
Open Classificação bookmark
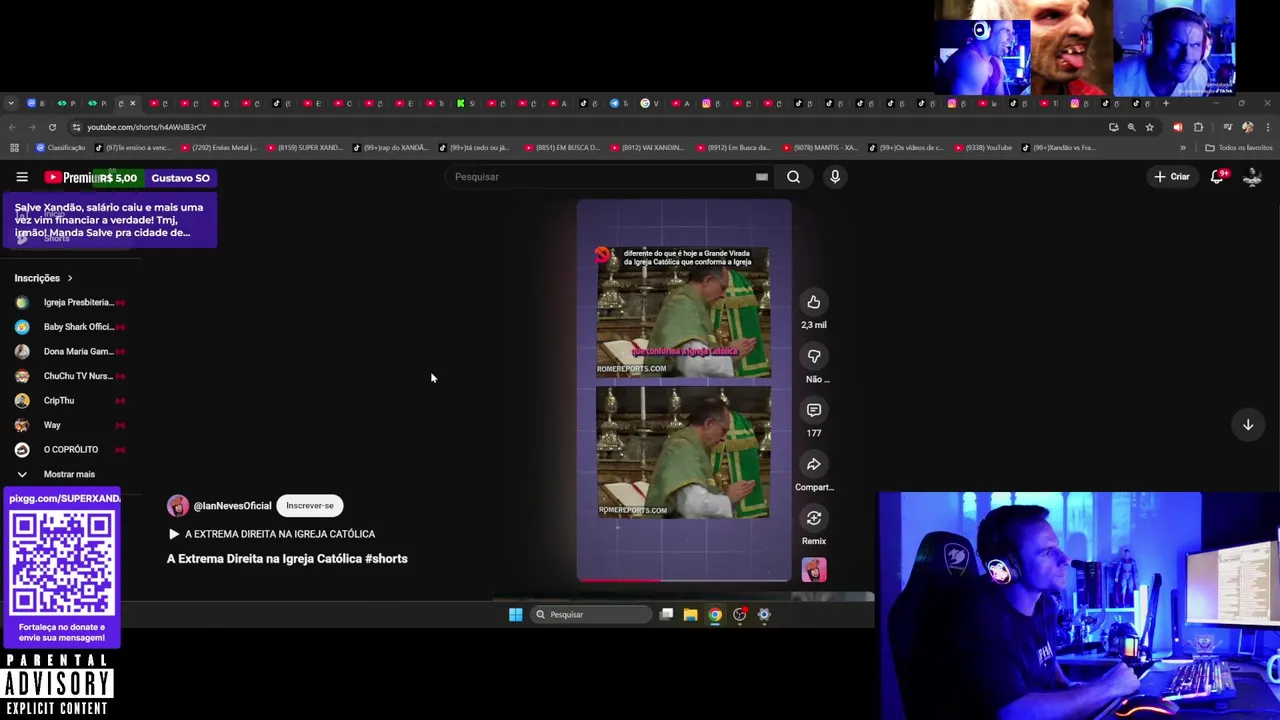(x=60, y=148)
